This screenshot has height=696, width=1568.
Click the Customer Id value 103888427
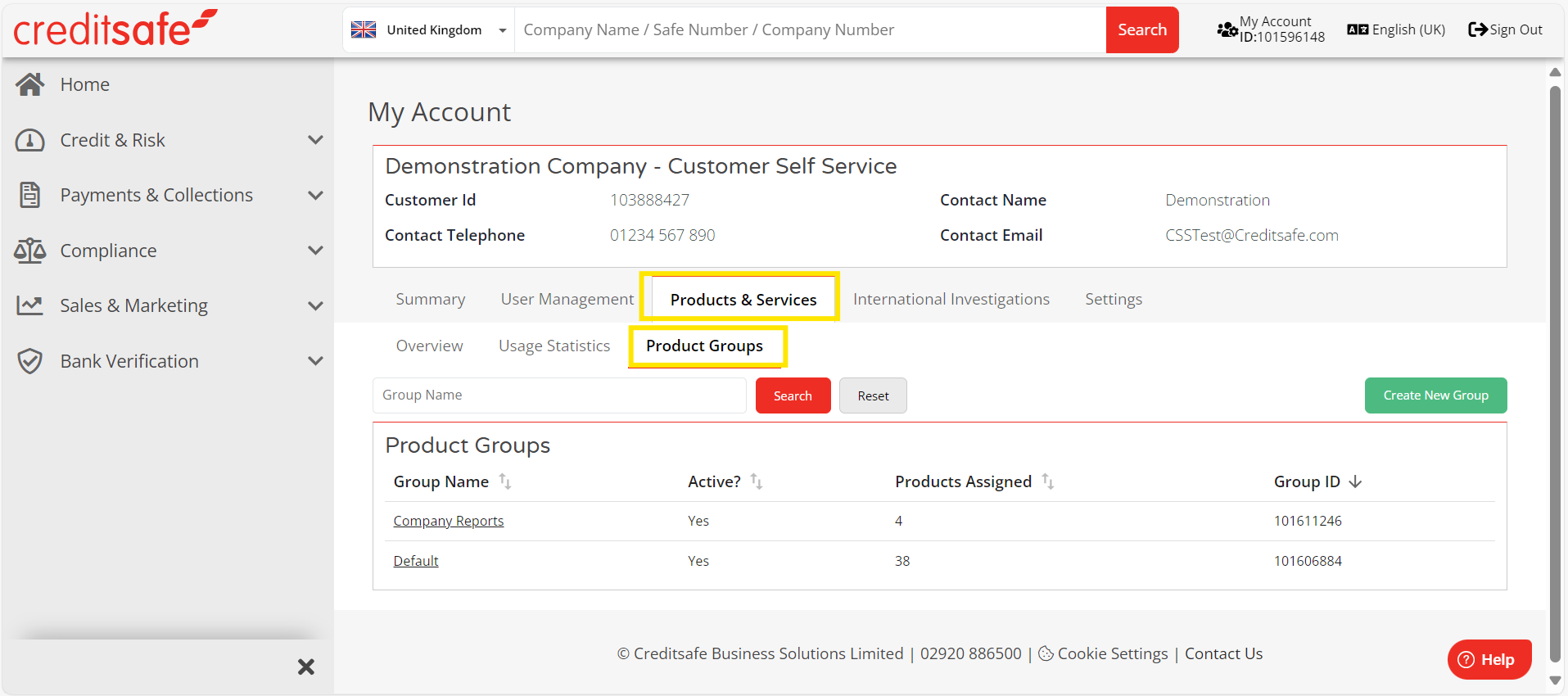pos(650,200)
